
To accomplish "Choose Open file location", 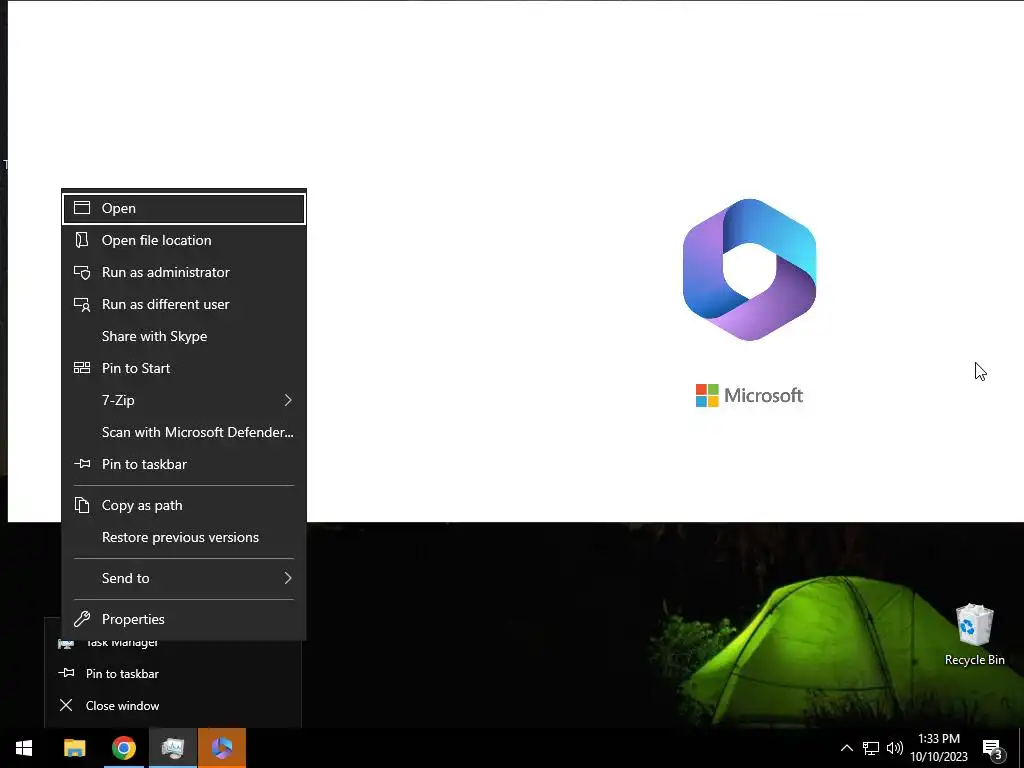I will pyautogui.click(x=184, y=240).
